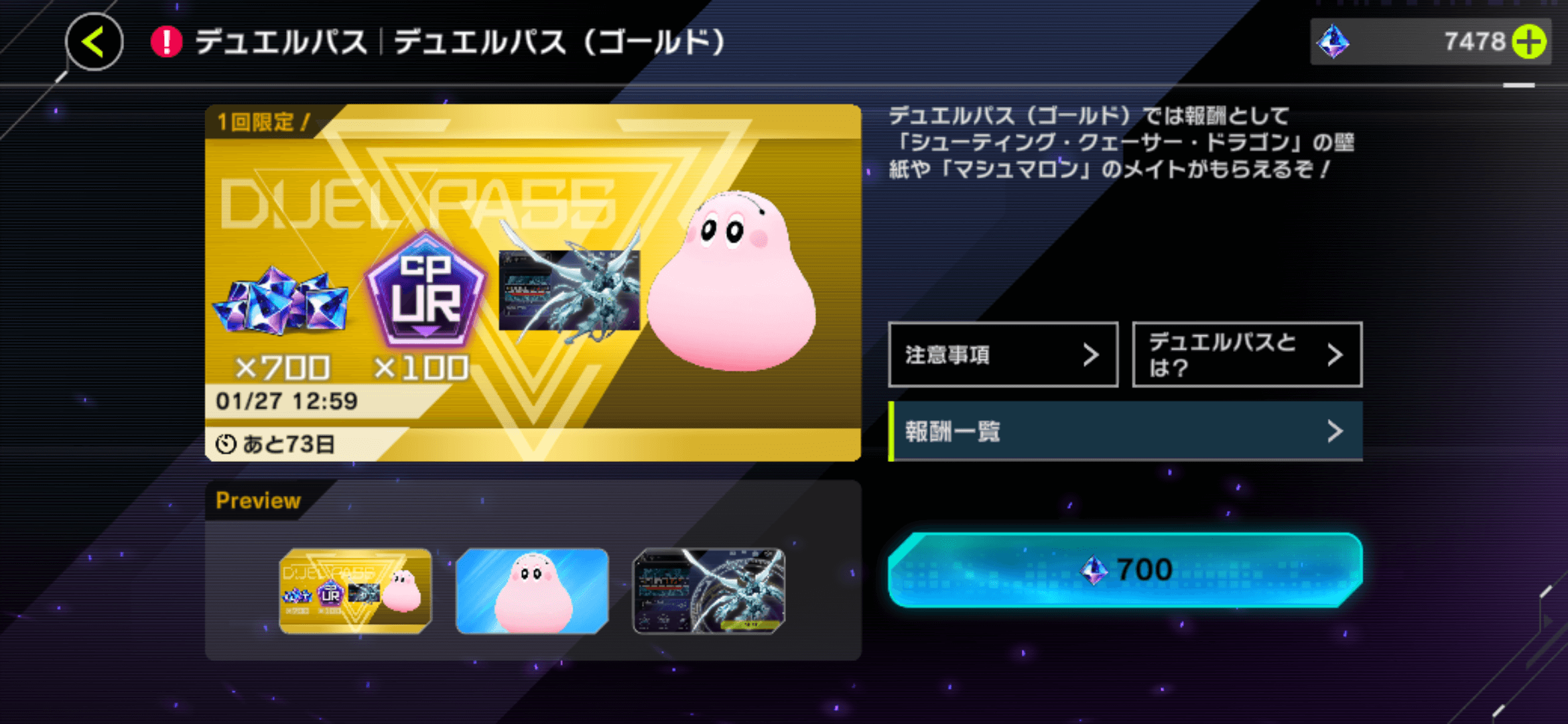
Task: Tap the green plus add-gems icon
Action: coord(1530,42)
